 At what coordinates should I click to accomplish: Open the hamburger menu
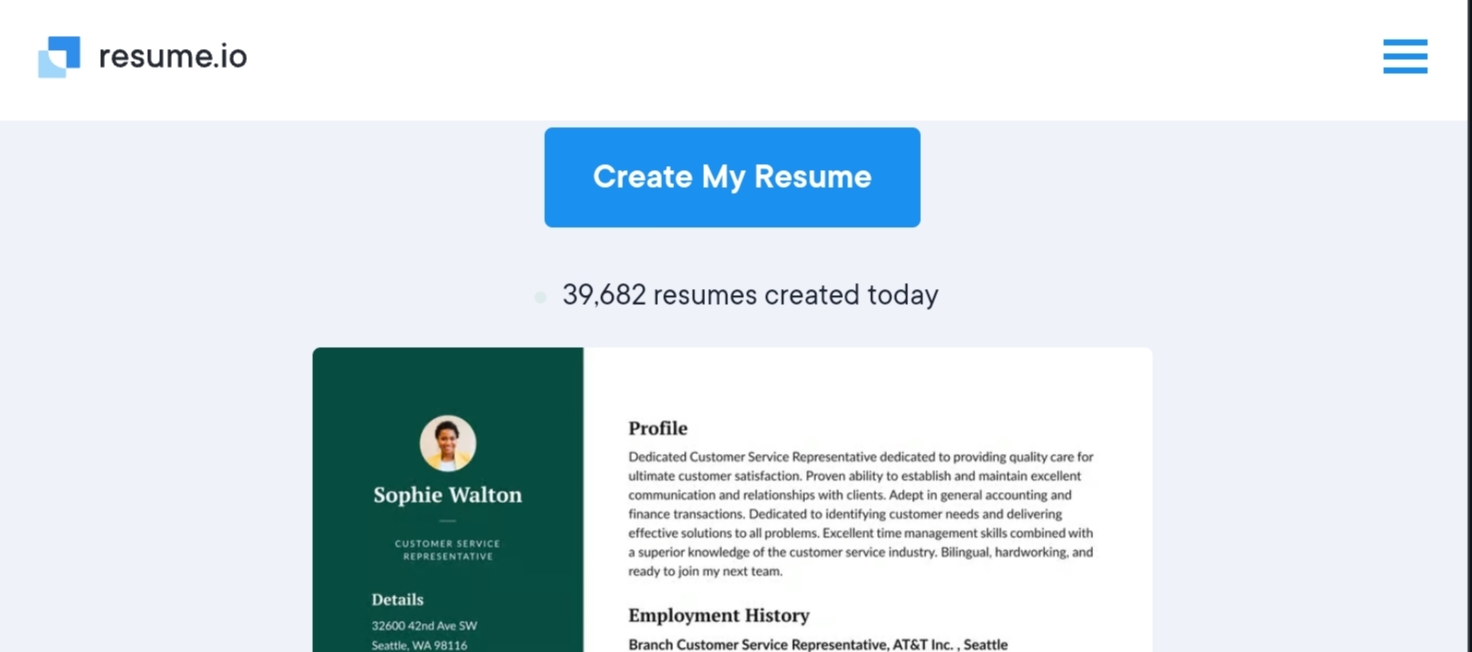(x=1405, y=57)
